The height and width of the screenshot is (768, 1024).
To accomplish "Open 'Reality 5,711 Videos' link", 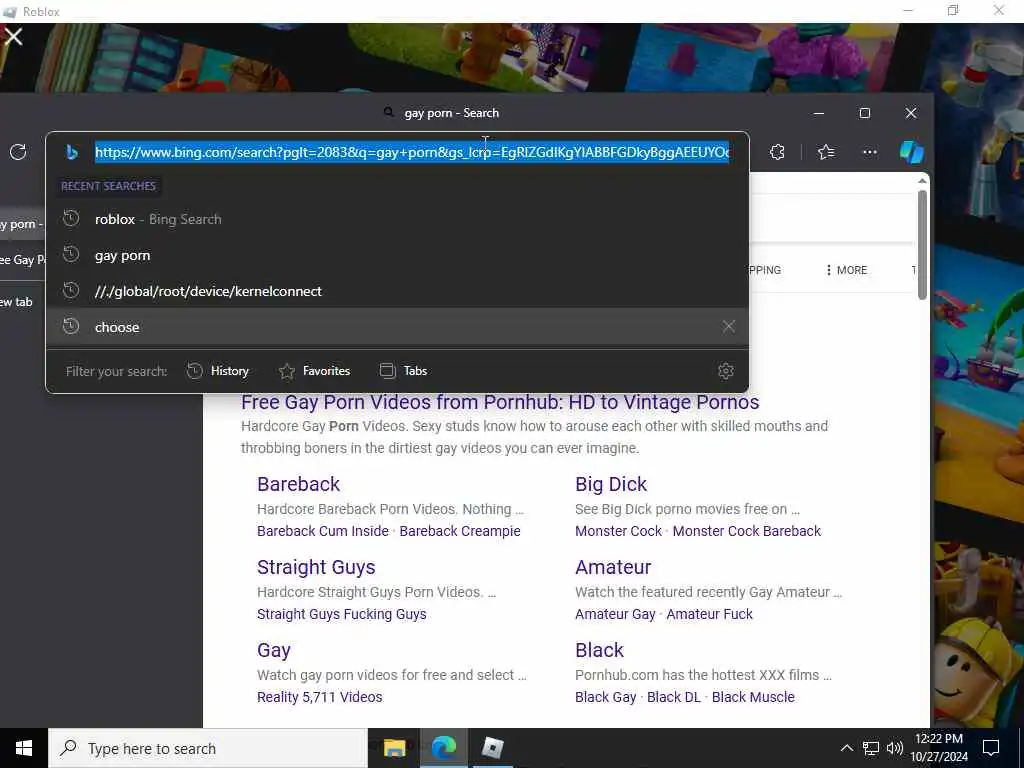I will 319,697.
